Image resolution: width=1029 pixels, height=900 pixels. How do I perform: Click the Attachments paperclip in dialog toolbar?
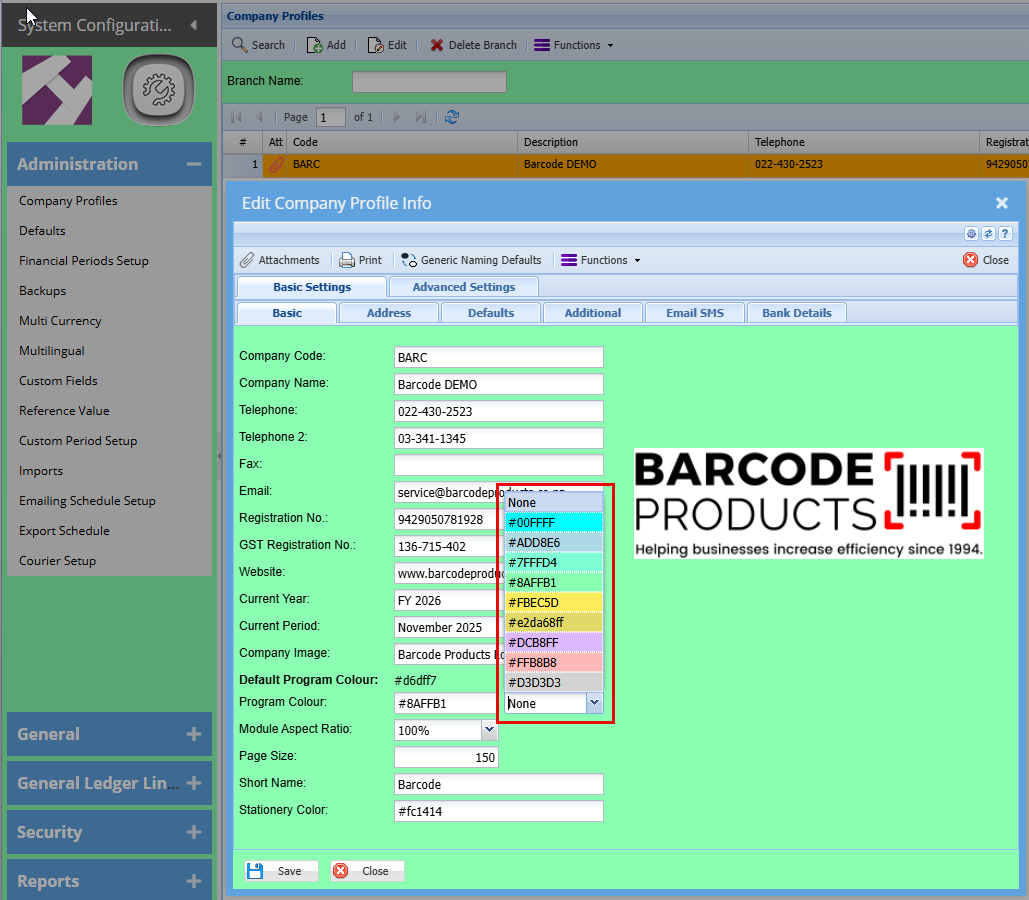pos(247,260)
